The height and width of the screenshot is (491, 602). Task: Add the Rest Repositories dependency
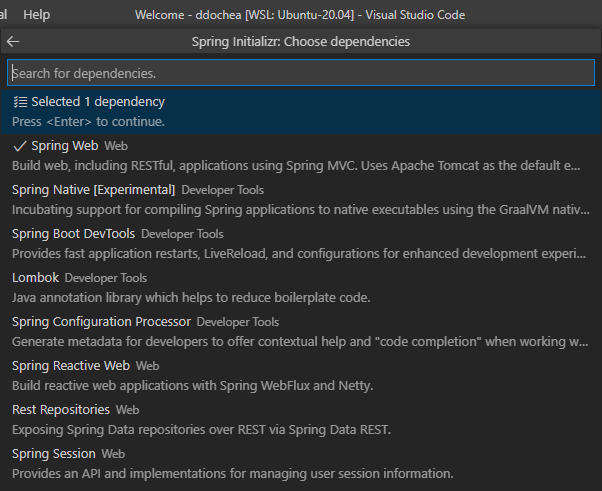301,420
